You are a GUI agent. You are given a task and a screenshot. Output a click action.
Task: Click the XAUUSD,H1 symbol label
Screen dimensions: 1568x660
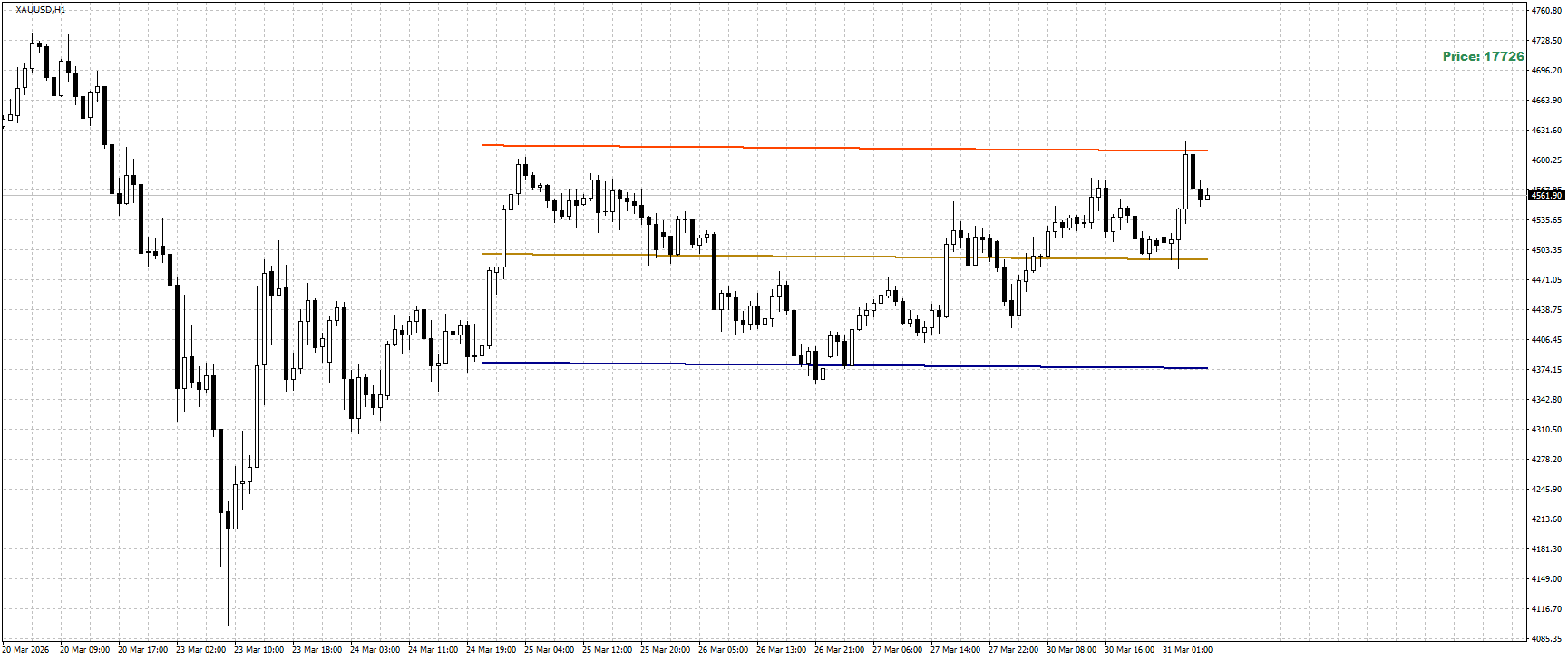pyautogui.click(x=41, y=9)
